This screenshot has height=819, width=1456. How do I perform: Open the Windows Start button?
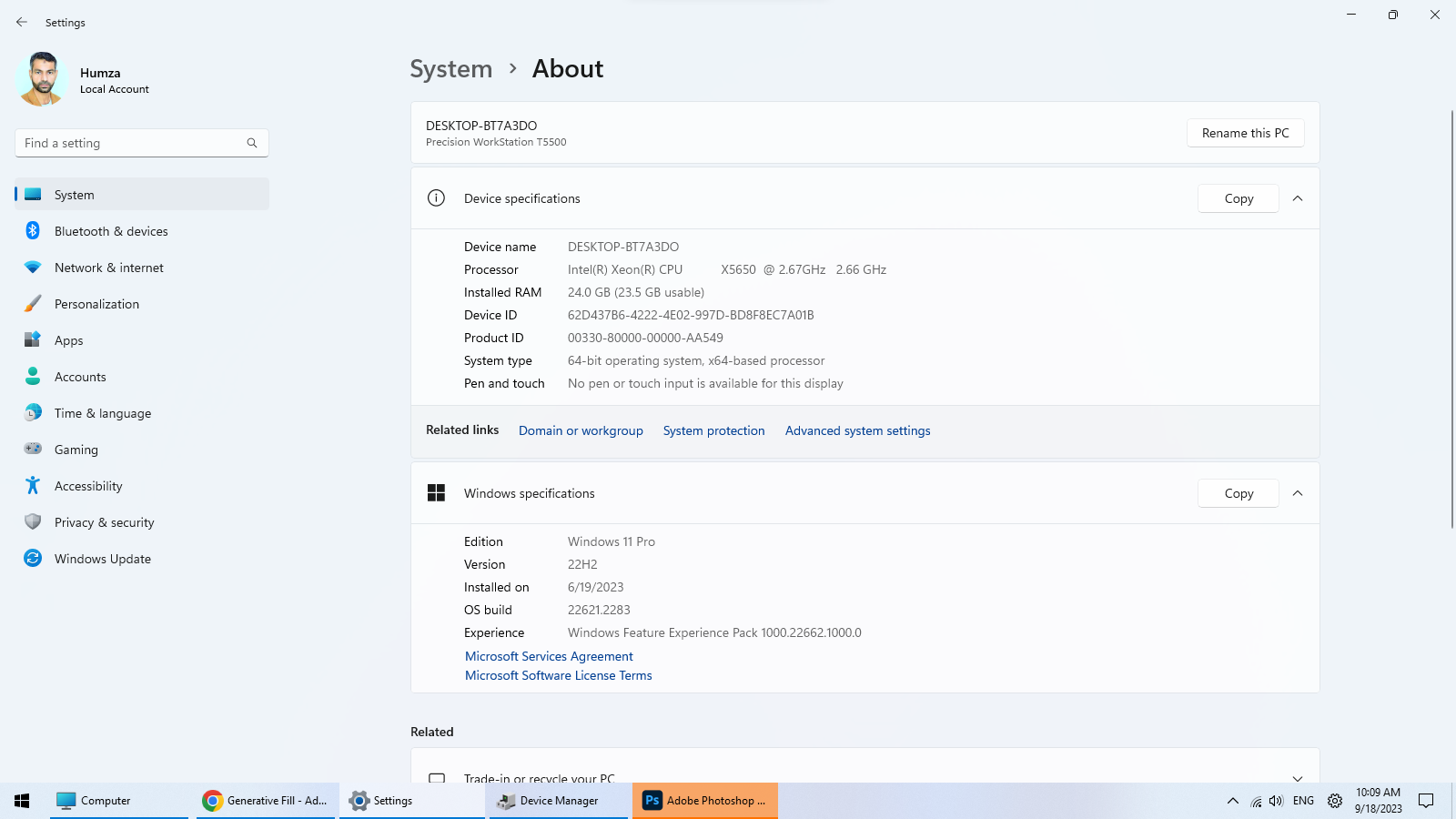coord(22,801)
